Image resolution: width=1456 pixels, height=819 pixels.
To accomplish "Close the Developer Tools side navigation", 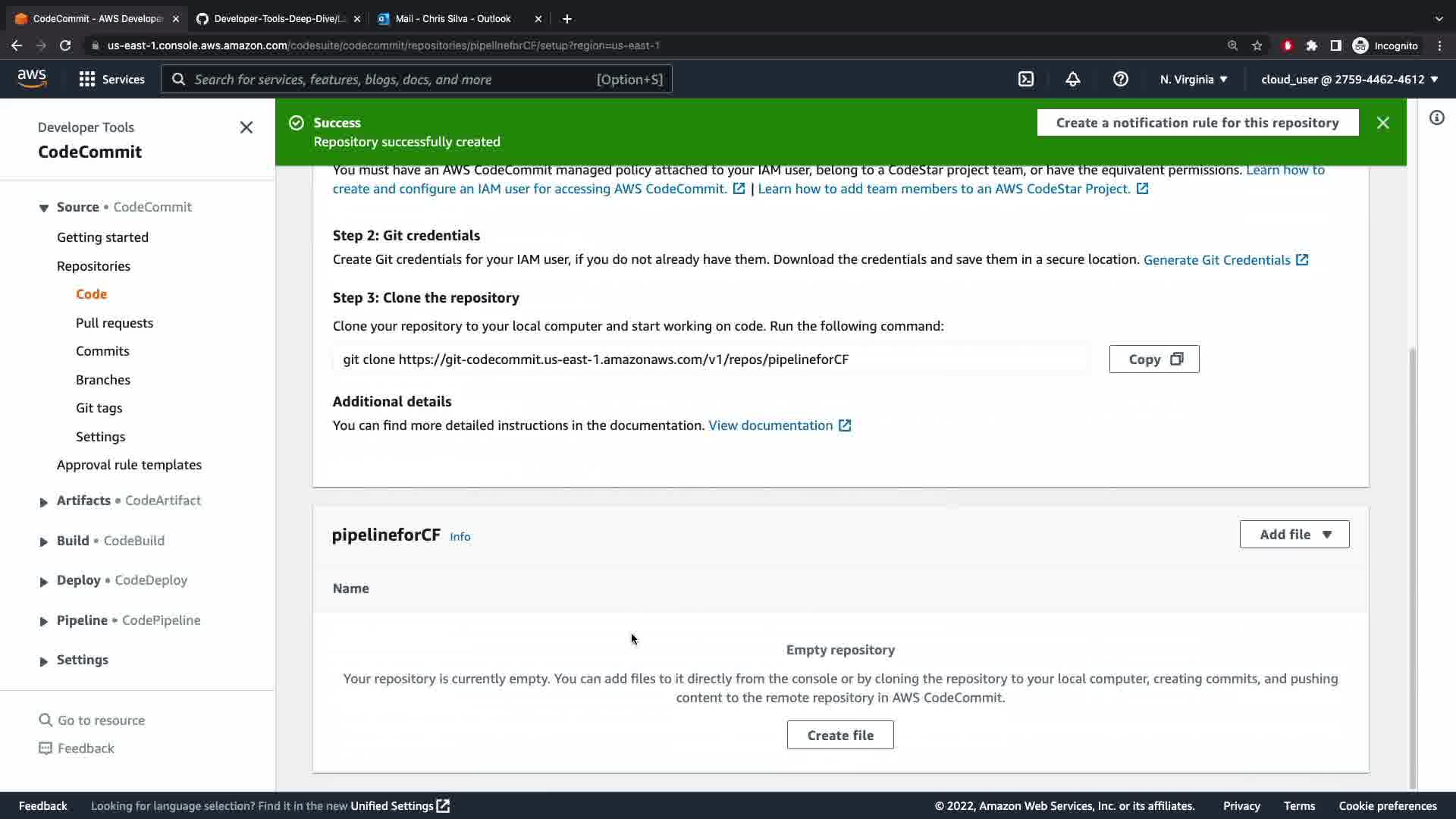I will [x=246, y=127].
